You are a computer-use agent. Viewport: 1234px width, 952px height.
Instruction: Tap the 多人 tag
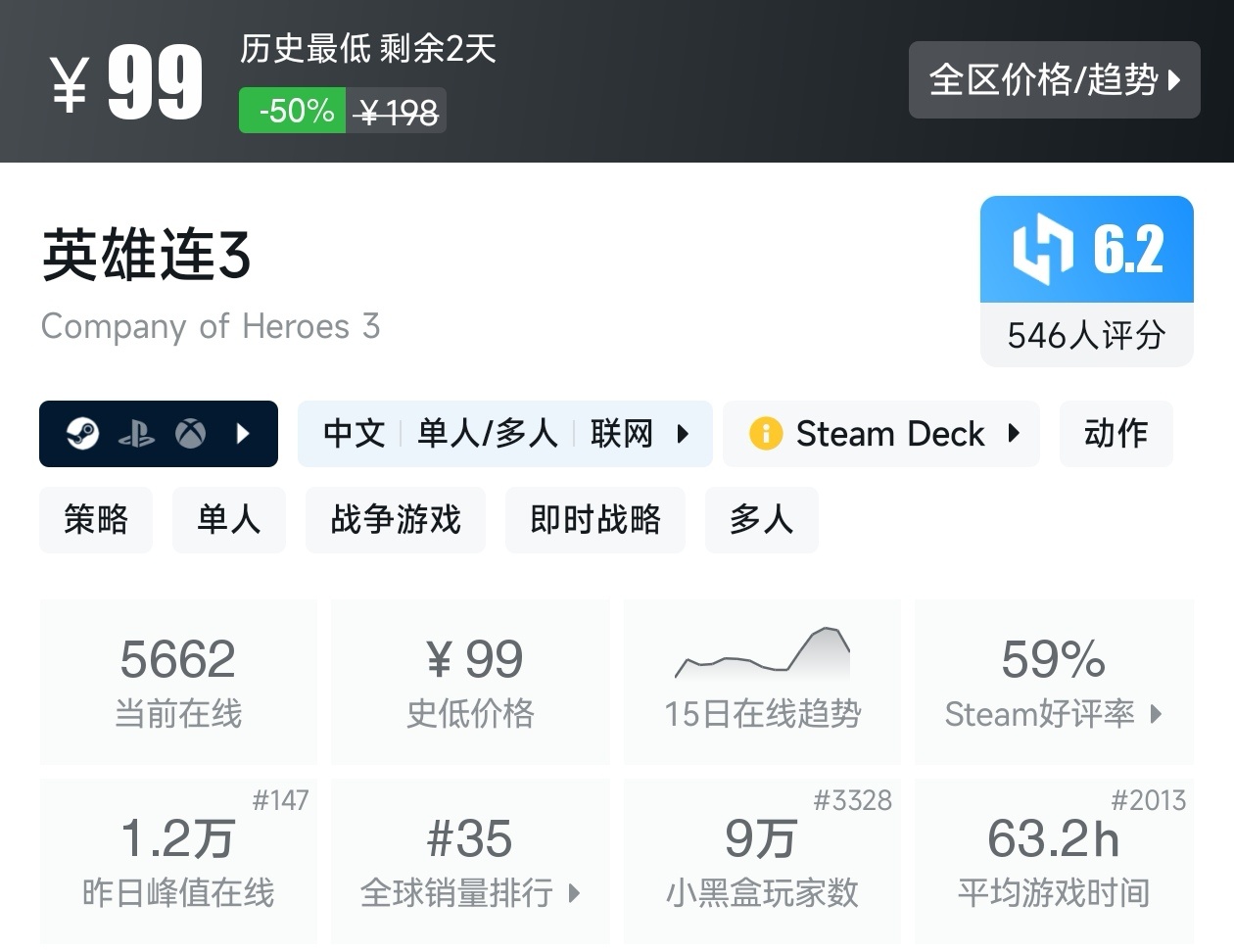pyautogui.click(x=761, y=519)
